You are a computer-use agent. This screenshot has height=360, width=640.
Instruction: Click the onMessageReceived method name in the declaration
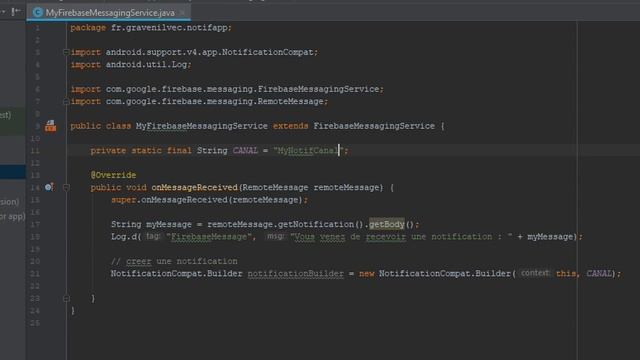click(194, 188)
